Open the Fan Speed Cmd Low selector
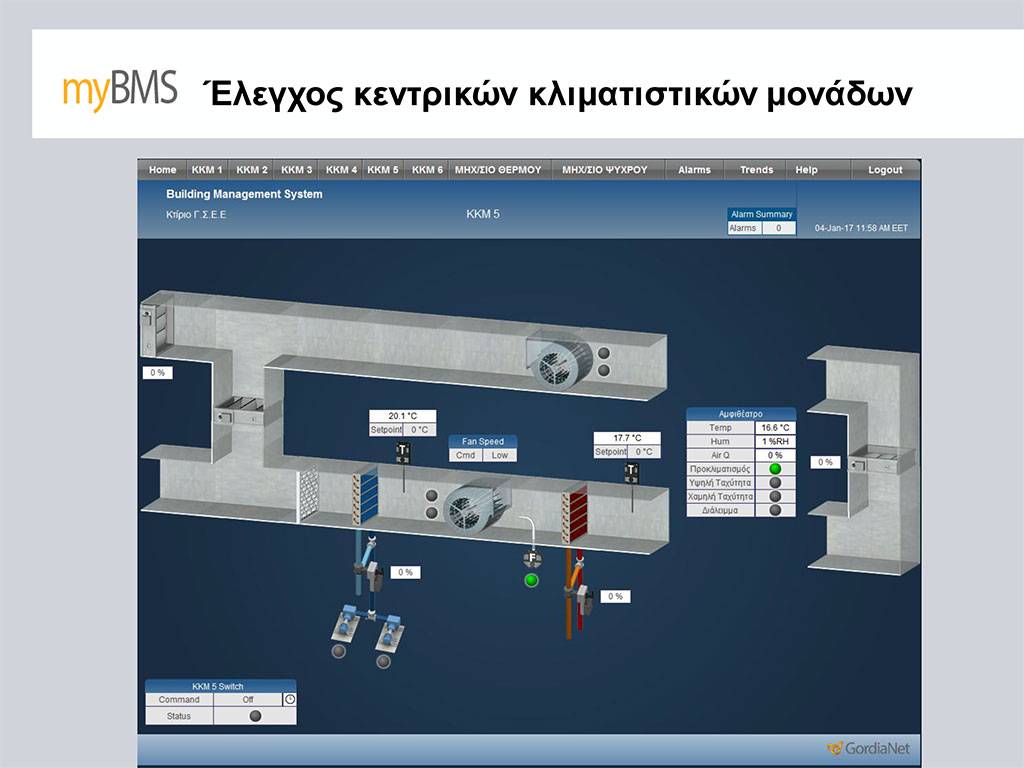 click(499, 455)
